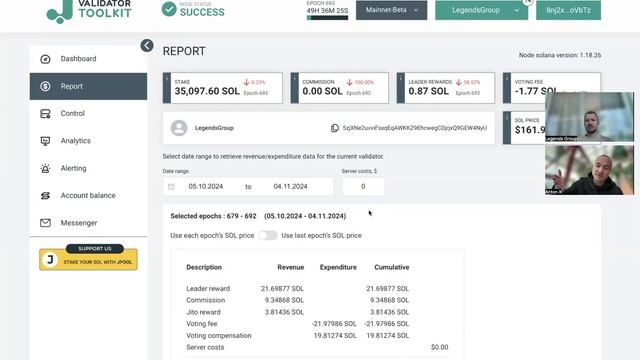Click the Account balance coins icon
The width and height of the screenshot is (640, 360).
click(x=45, y=196)
